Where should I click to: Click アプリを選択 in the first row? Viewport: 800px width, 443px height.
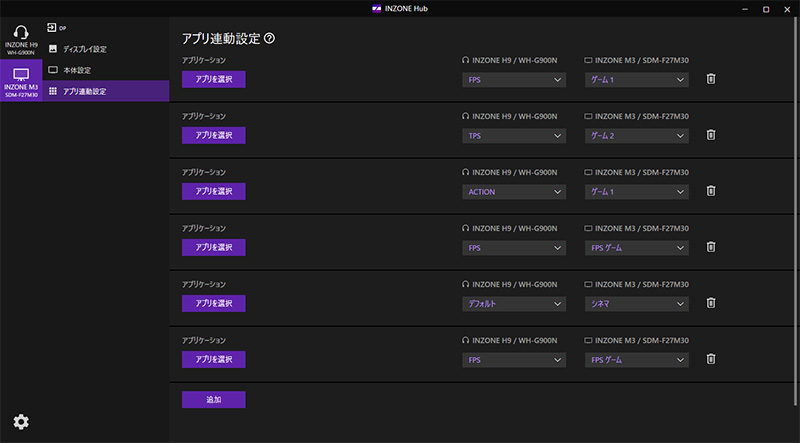pyautogui.click(x=213, y=79)
